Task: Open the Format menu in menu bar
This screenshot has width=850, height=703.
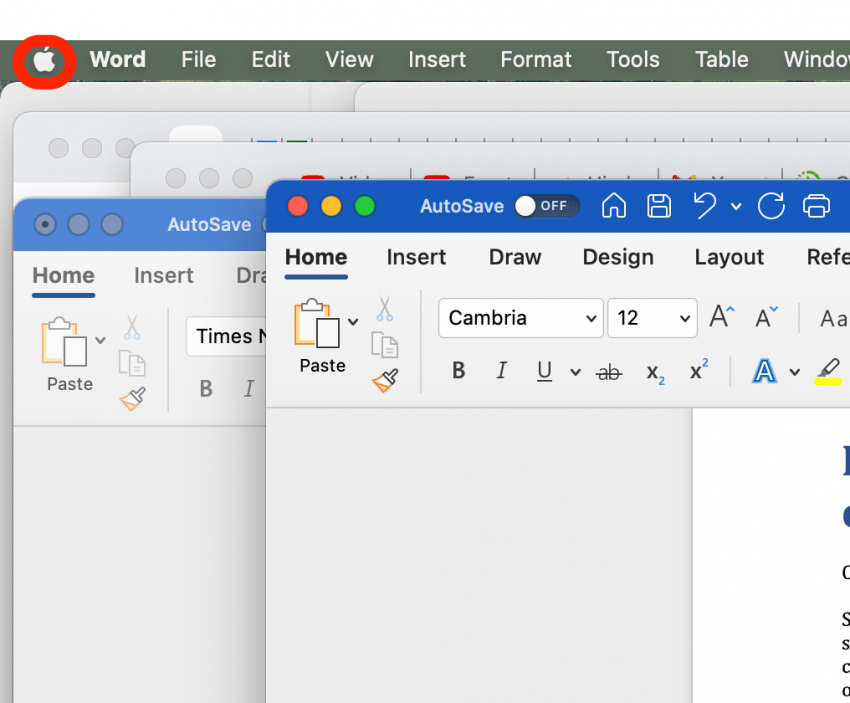Action: (x=536, y=60)
